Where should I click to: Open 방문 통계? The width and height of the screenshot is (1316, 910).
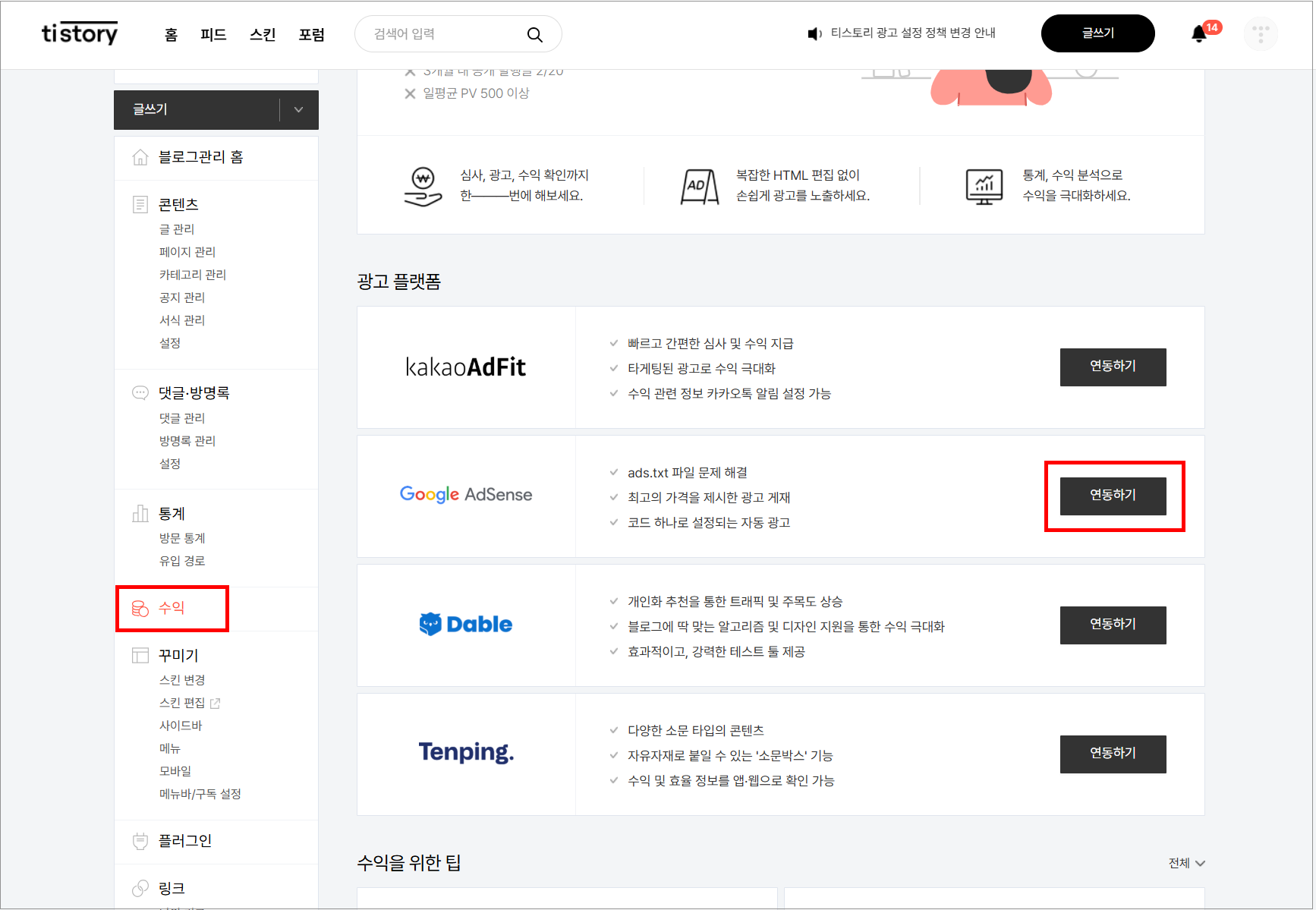pos(182,538)
